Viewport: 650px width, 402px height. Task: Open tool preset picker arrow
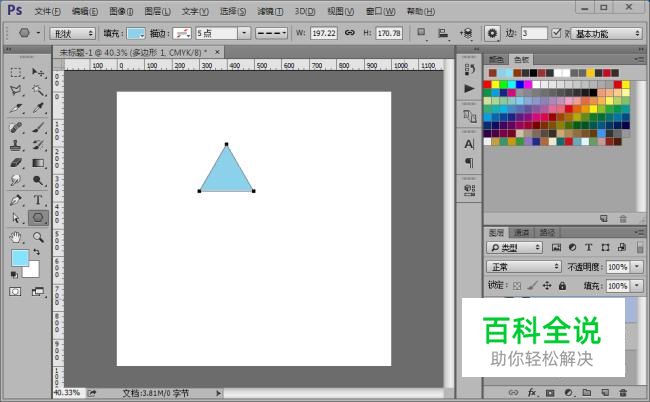(x=38, y=33)
